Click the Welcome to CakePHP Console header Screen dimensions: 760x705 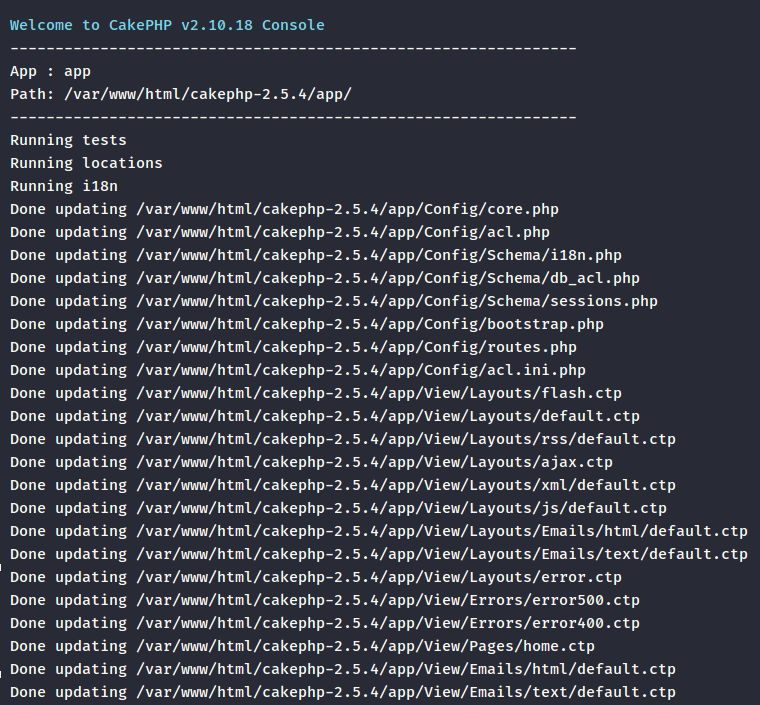click(x=167, y=25)
